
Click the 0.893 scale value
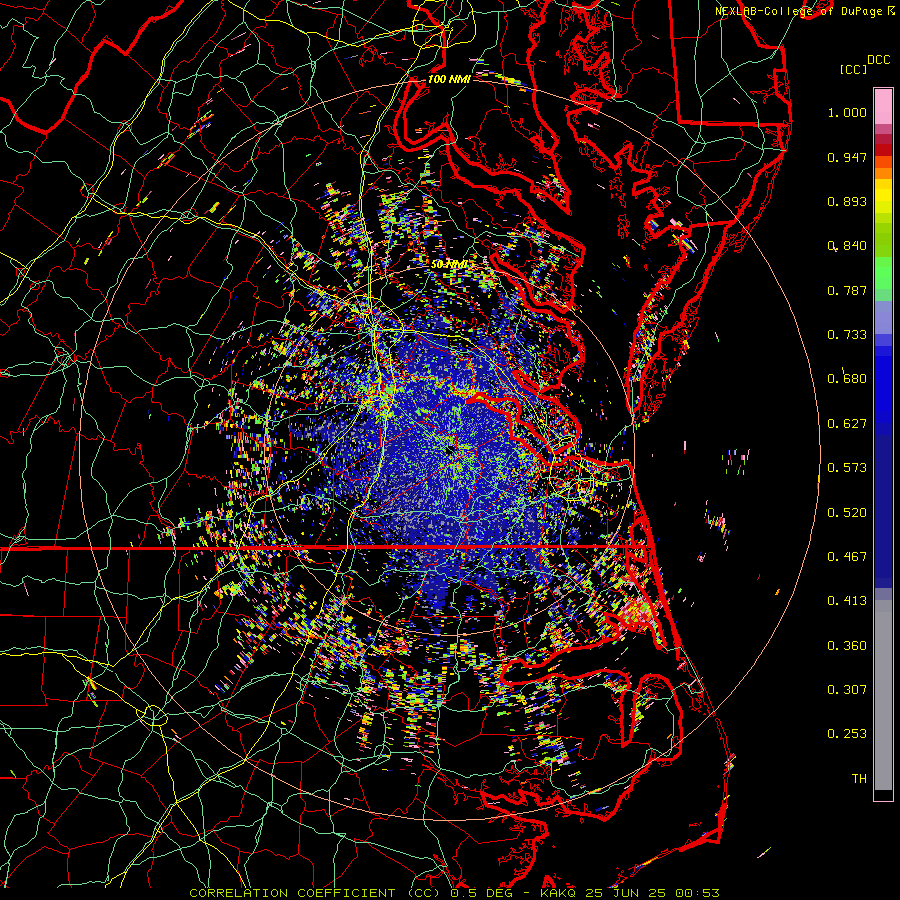coord(847,201)
